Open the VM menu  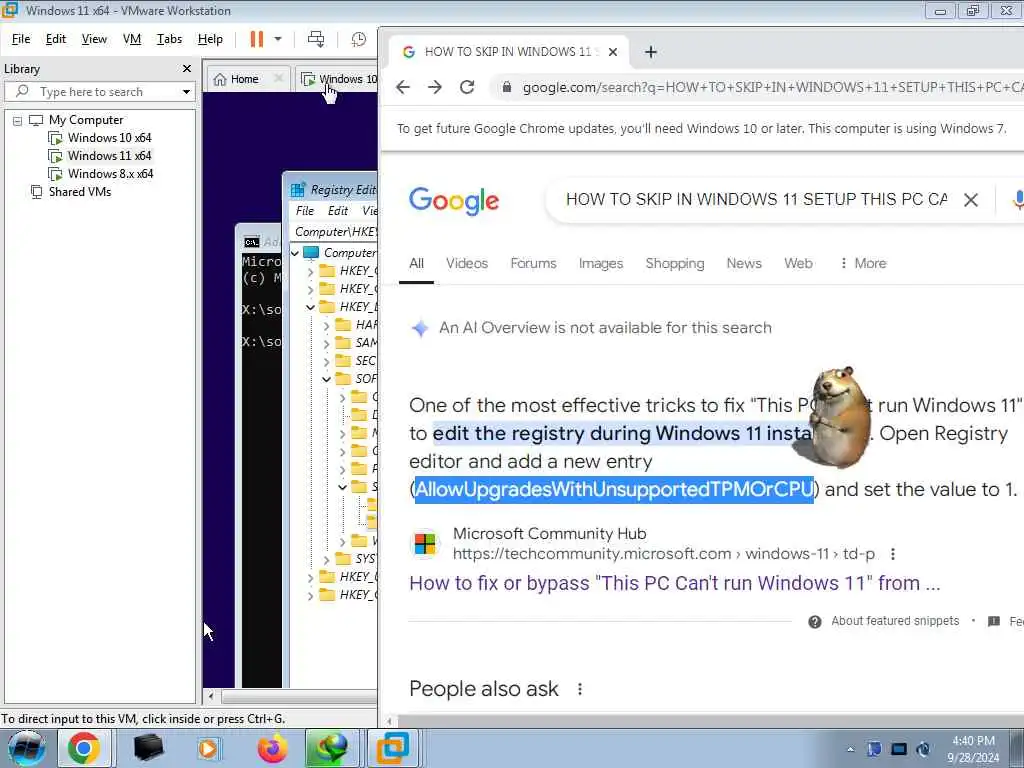[x=132, y=39]
